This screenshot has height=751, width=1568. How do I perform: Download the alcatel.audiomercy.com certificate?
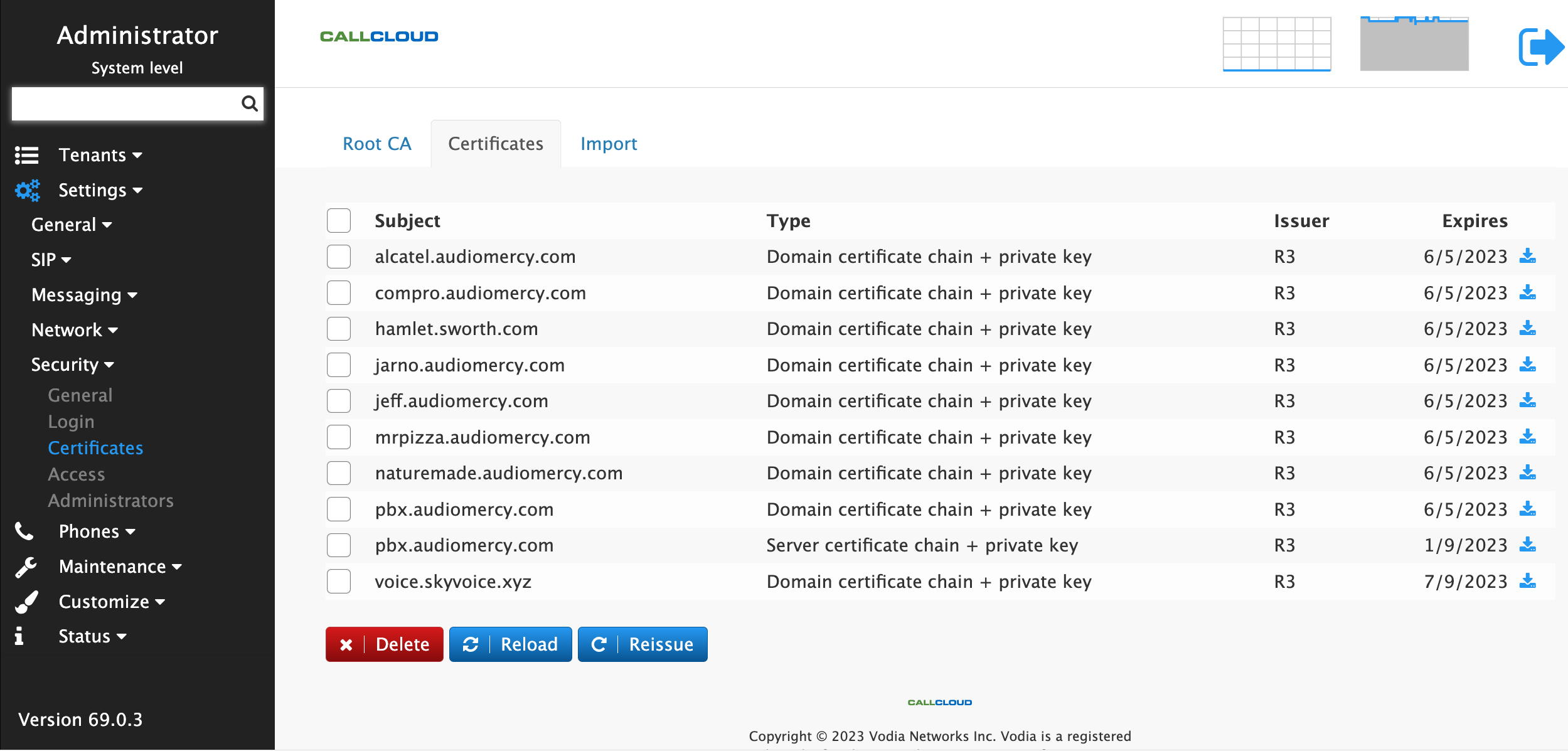coord(1527,256)
